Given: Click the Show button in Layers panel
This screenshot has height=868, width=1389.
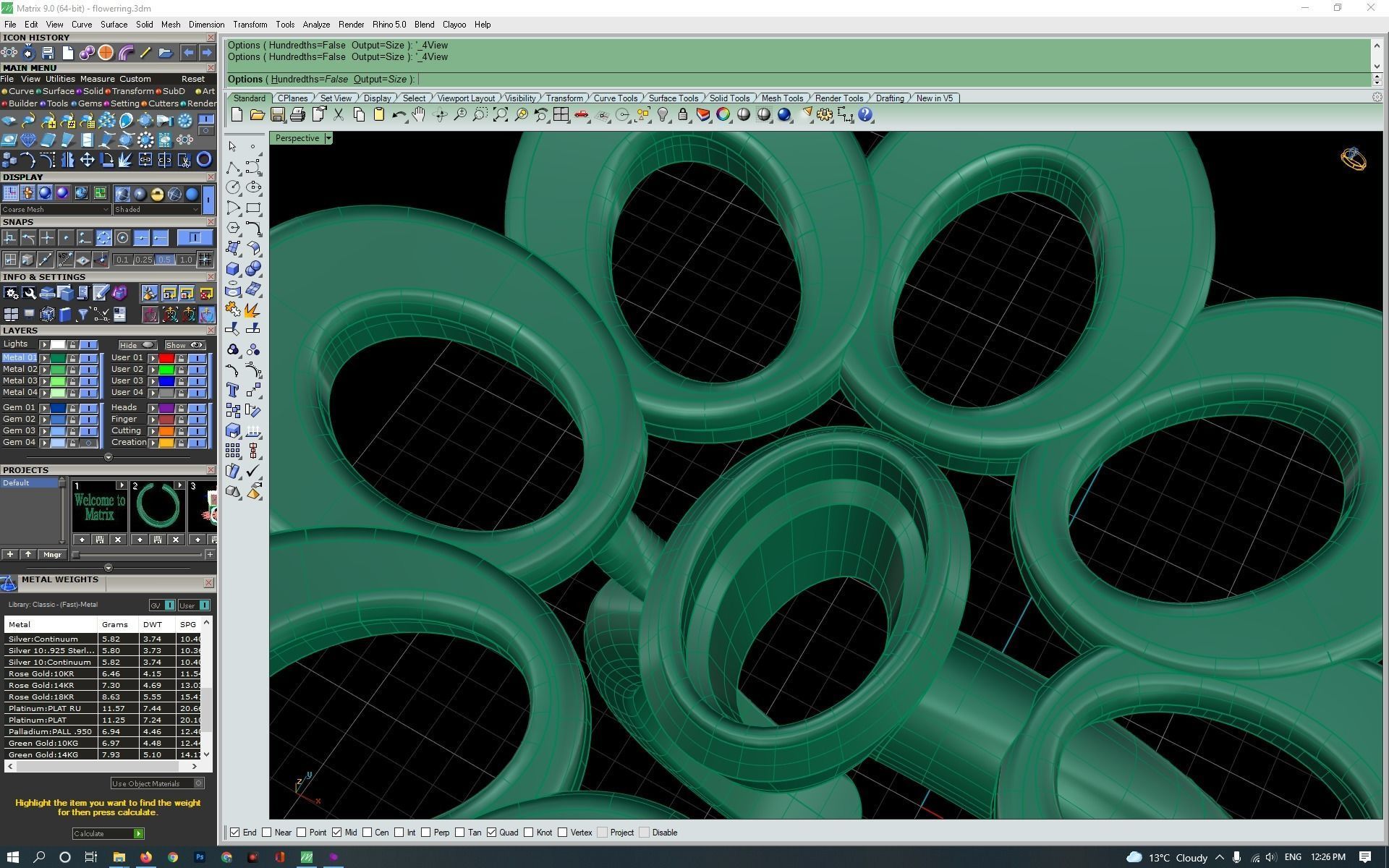Looking at the screenshot, I should tap(185, 345).
